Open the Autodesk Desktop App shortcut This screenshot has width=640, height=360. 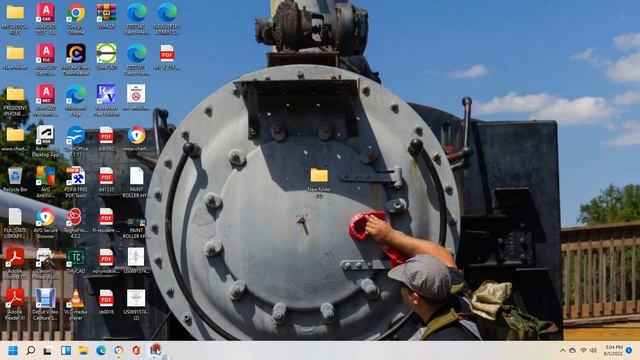(45, 141)
